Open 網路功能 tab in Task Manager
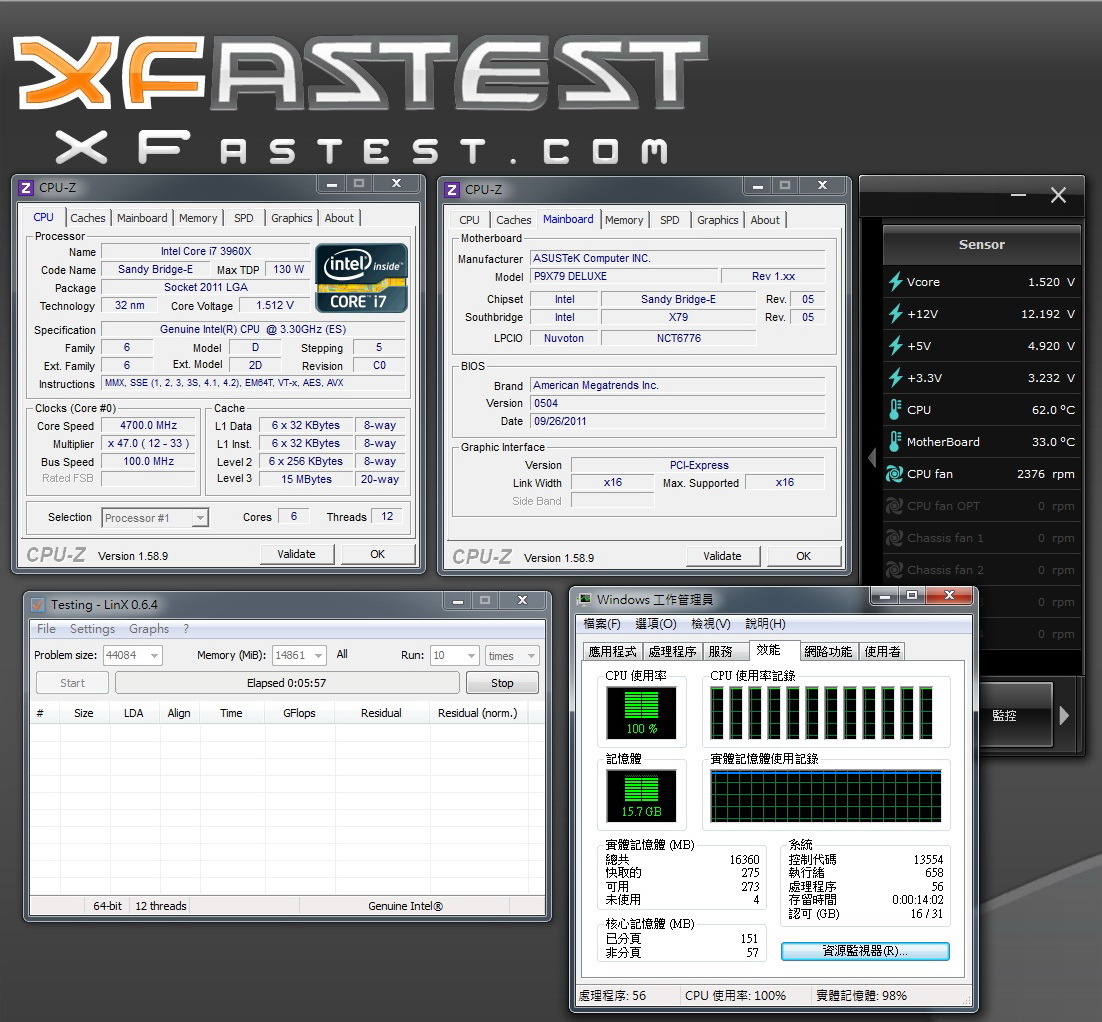Screen dimensions: 1102x1022 coord(828,652)
